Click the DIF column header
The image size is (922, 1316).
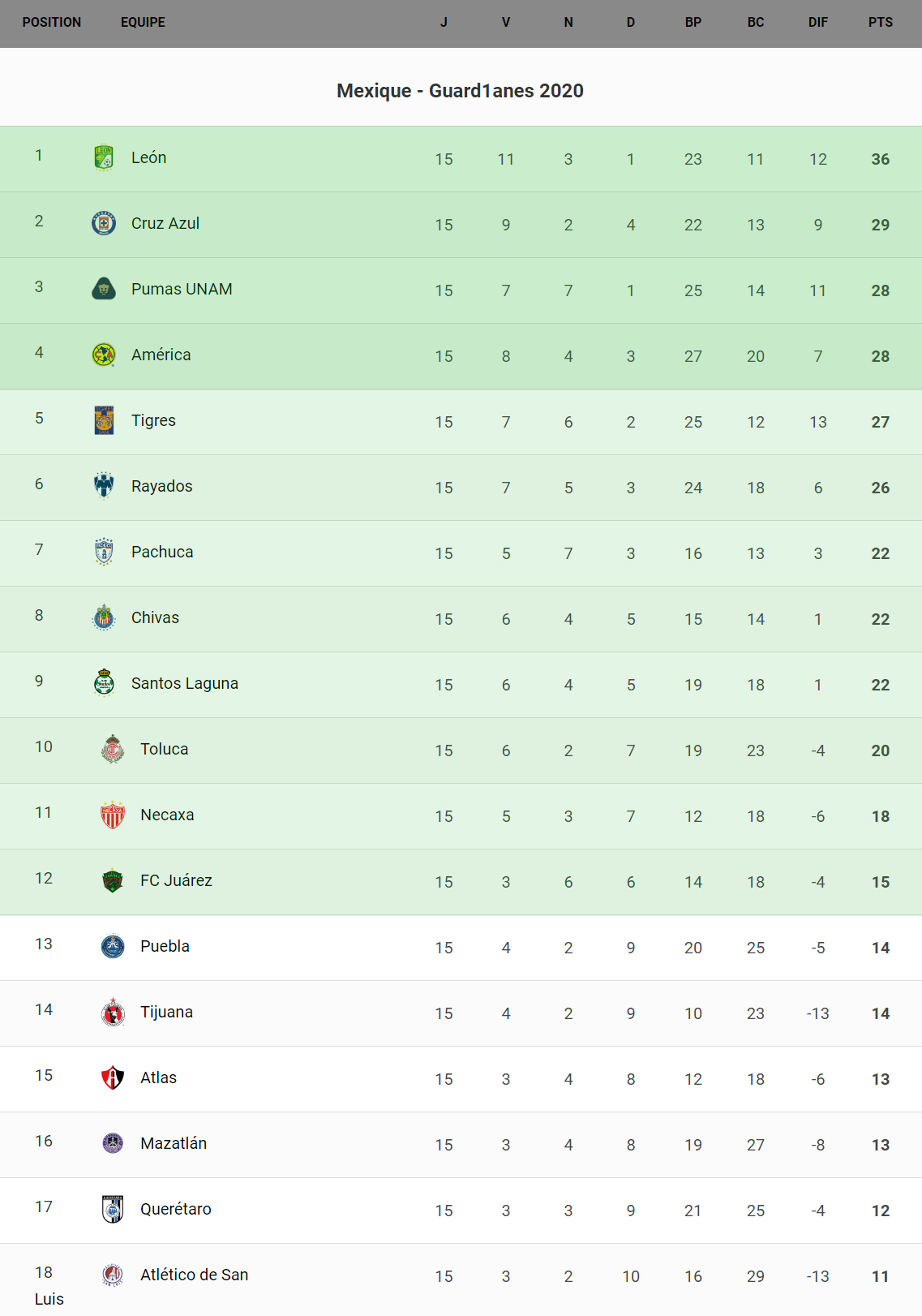click(x=817, y=23)
